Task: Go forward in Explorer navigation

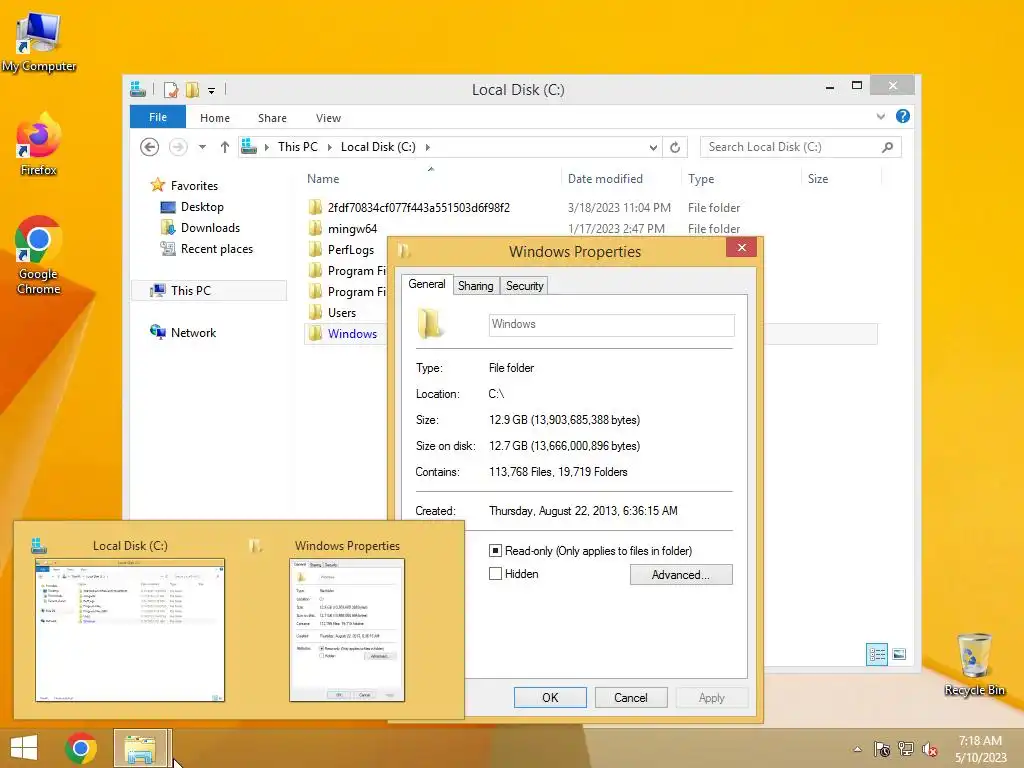Action: (178, 147)
